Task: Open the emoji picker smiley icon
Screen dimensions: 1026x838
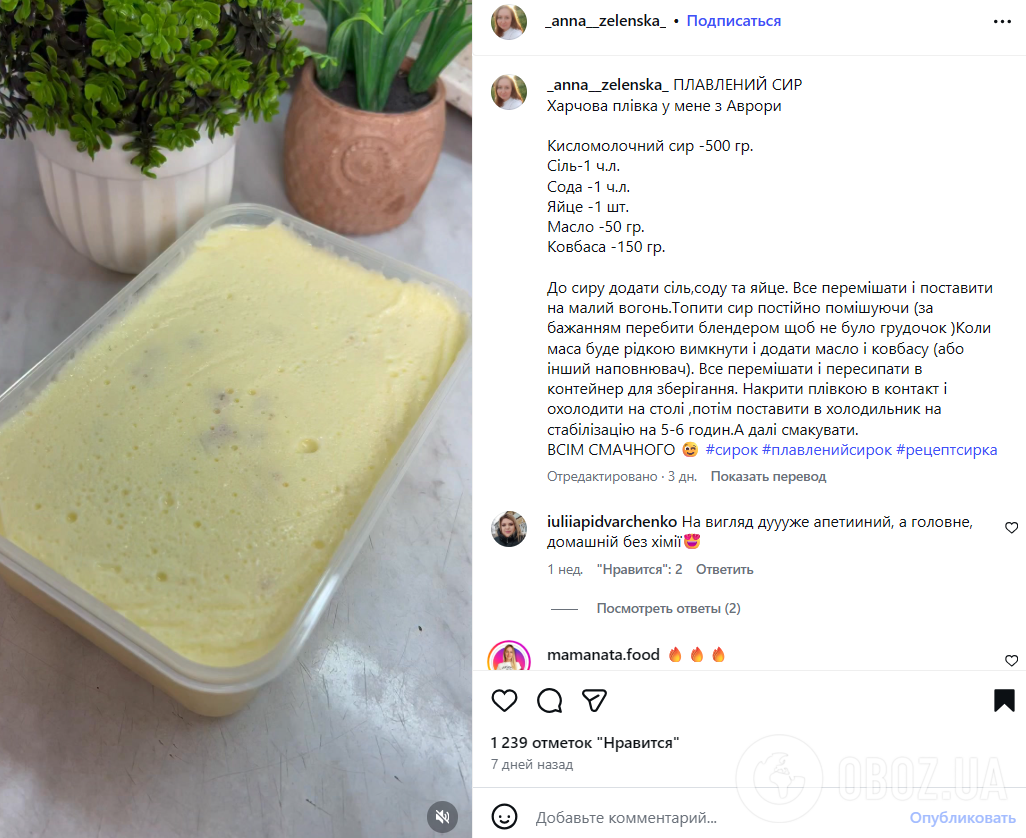Action: 504,816
